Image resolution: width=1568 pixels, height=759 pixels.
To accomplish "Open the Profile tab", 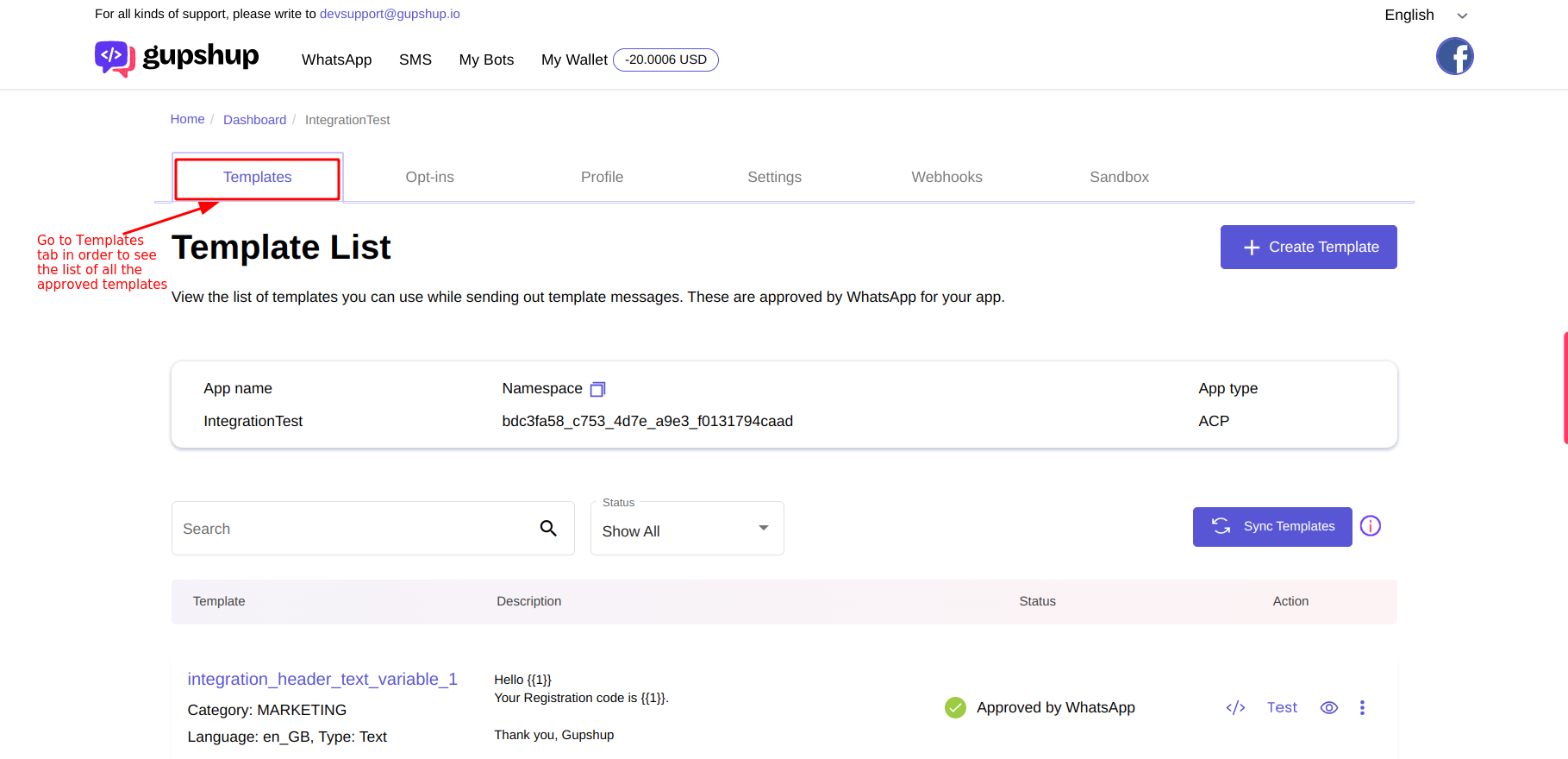I will [602, 177].
